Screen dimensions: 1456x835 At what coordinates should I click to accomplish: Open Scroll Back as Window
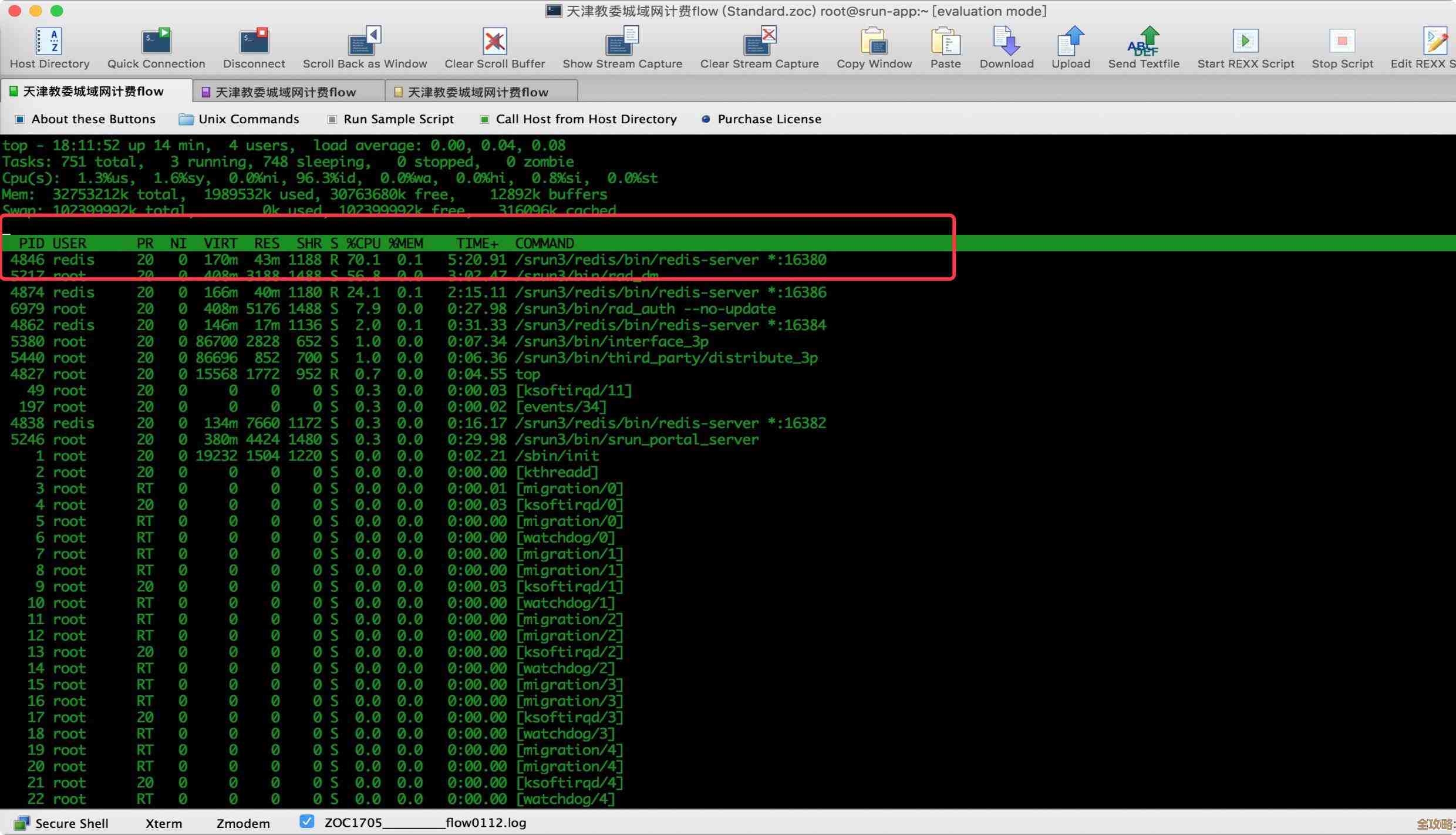click(365, 42)
